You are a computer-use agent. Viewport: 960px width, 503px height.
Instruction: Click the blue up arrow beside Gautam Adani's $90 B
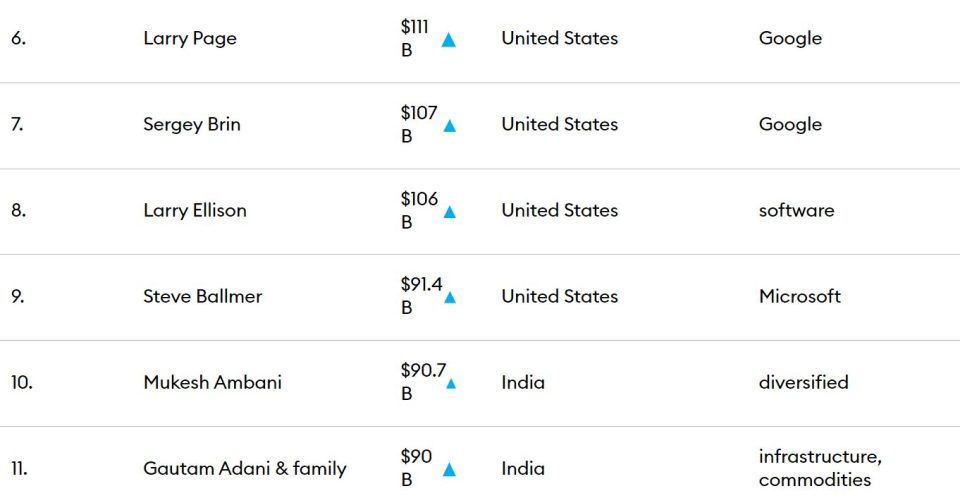coord(449,470)
